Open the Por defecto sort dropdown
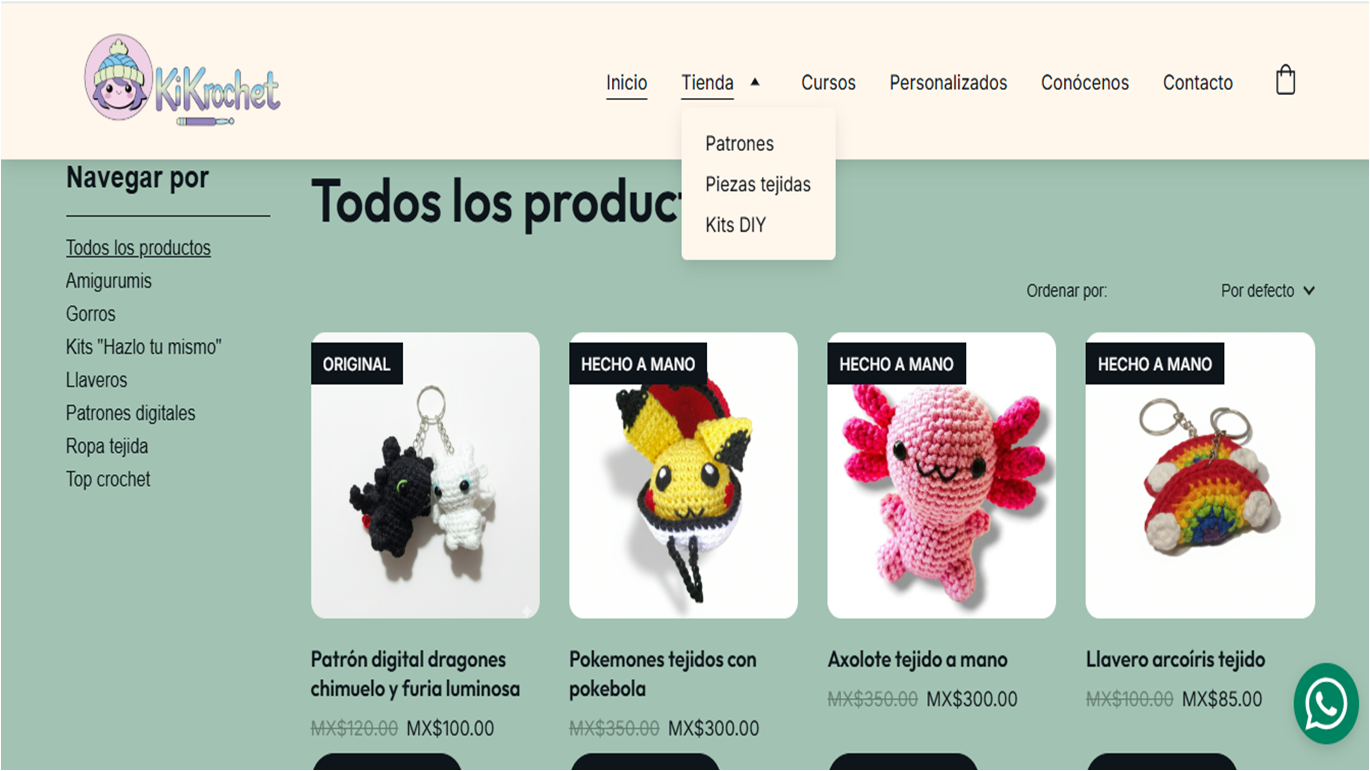The width and height of the screenshot is (1370, 771). pos(1267,291)
